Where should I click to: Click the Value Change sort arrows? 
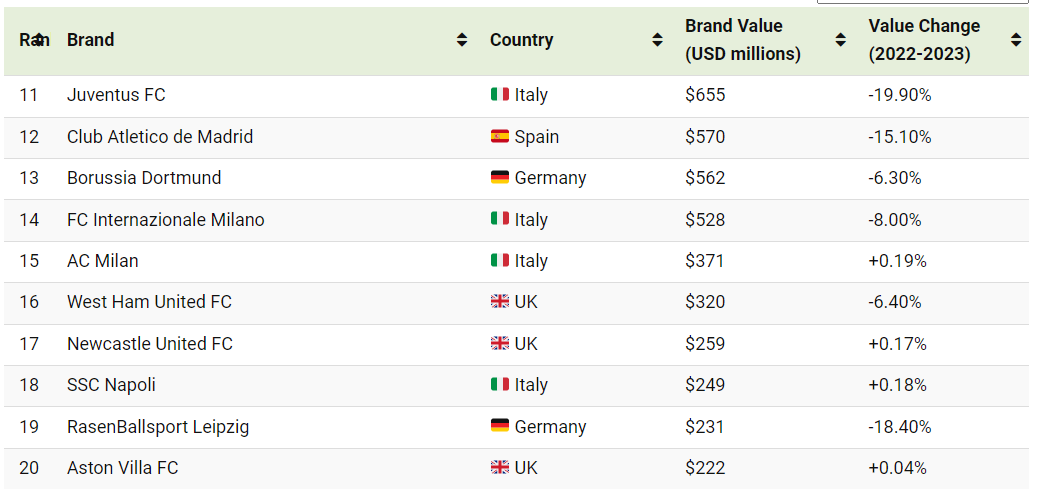1016,39
